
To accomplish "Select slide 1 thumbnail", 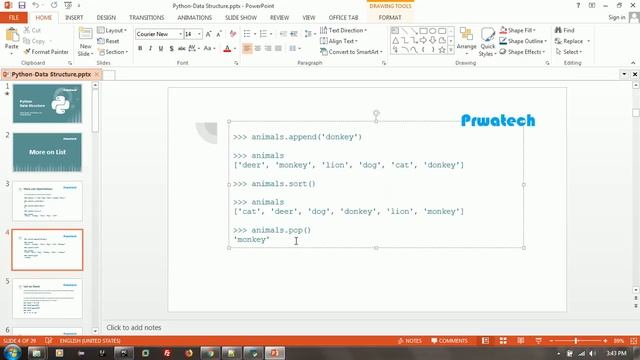I will click(47, 104).
